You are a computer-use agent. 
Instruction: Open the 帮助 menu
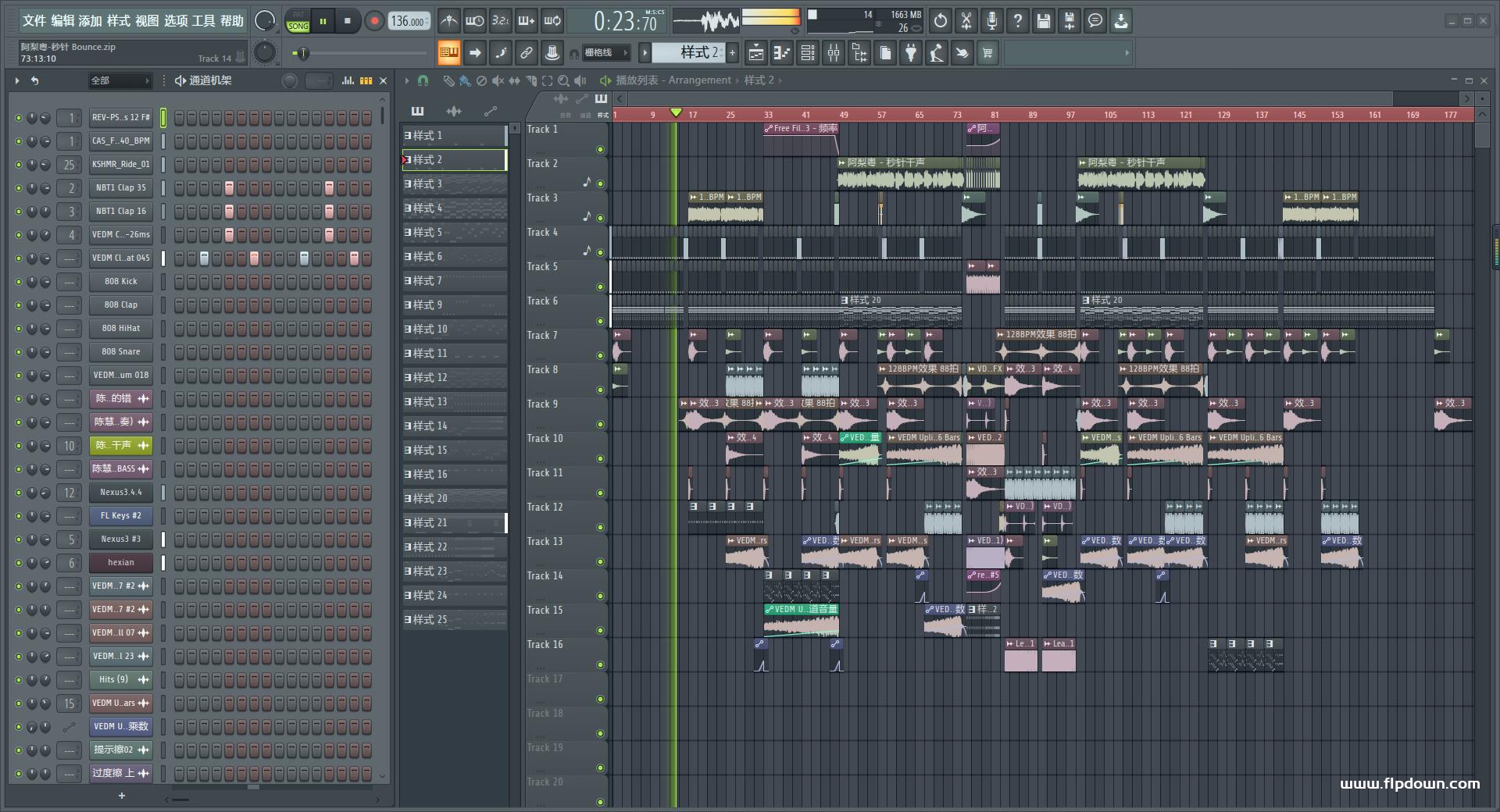tap(232, 21)
